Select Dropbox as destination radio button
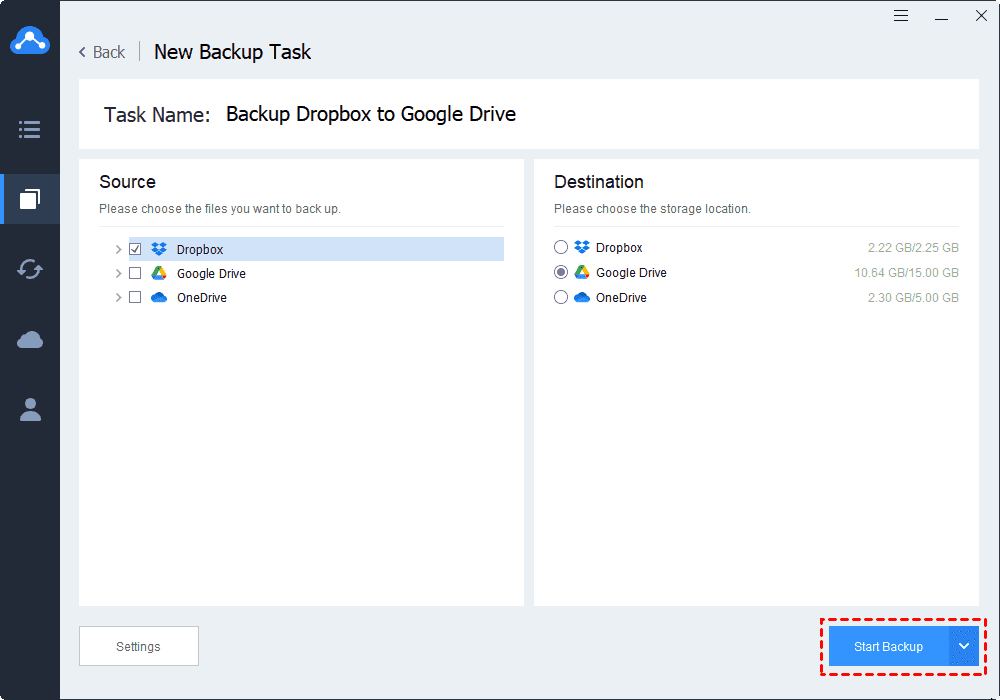1000x700 pixels. coord(561,247)
